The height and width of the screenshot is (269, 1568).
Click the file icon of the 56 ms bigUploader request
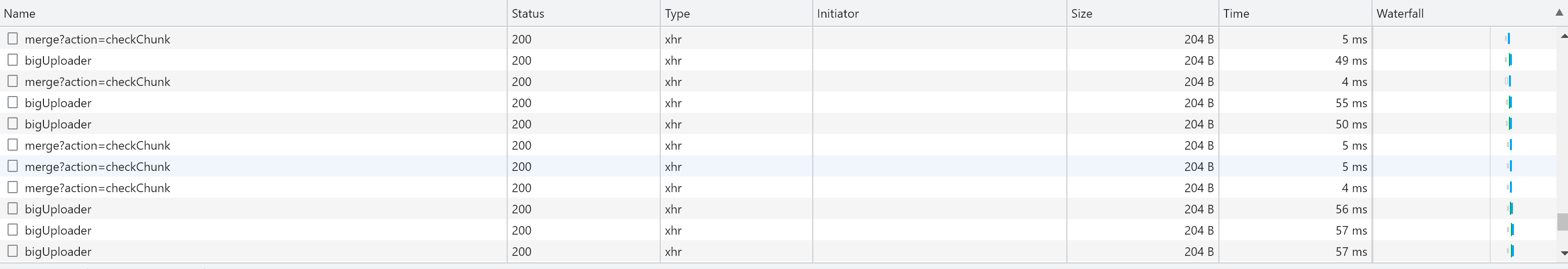(x=12, y=208)
